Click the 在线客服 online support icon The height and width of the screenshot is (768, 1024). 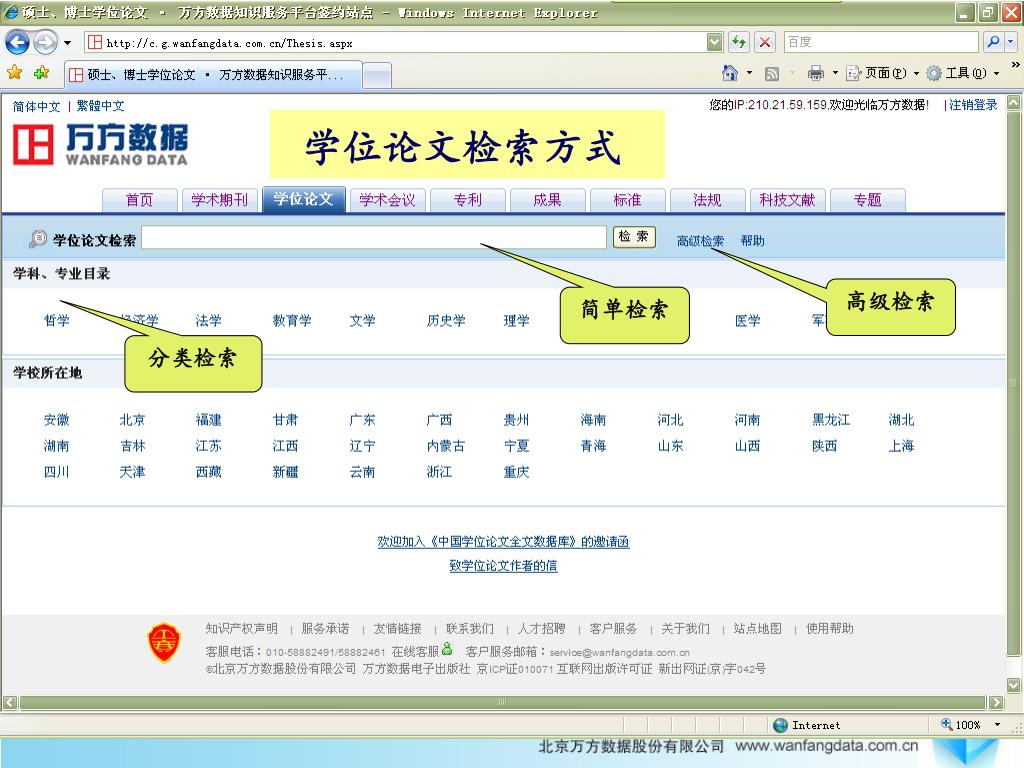pos(447,649)
